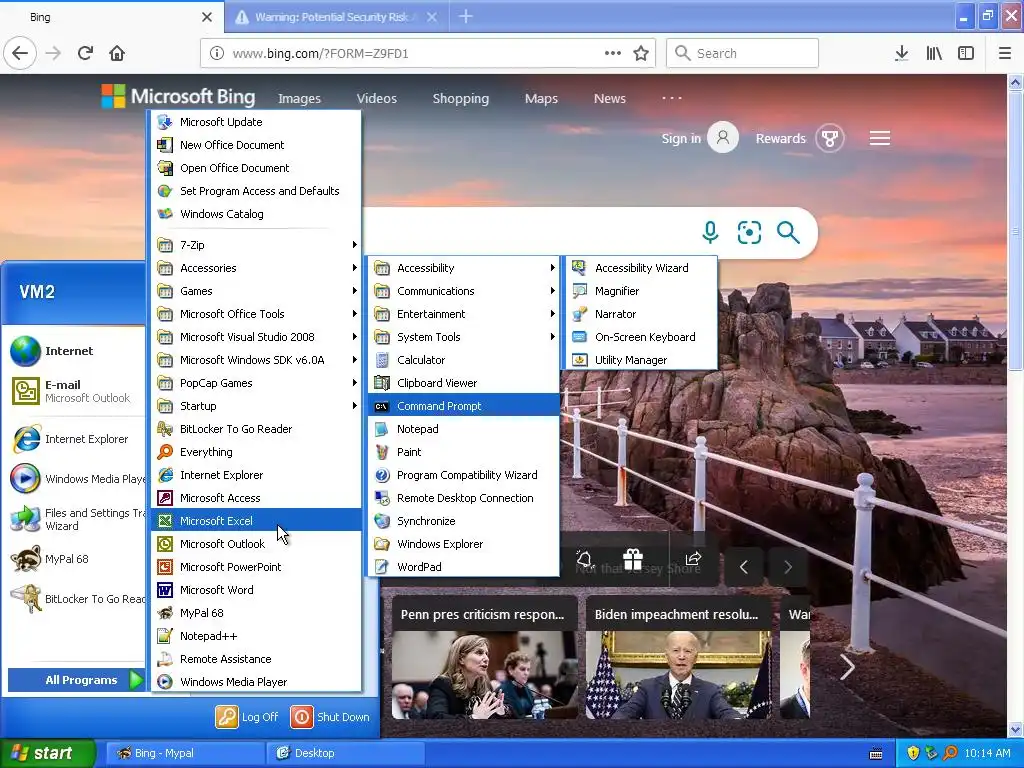This screenshot has height=768, width=1024.
Task: Expand the 7-Zip program folder
Action: coord(256,245)
